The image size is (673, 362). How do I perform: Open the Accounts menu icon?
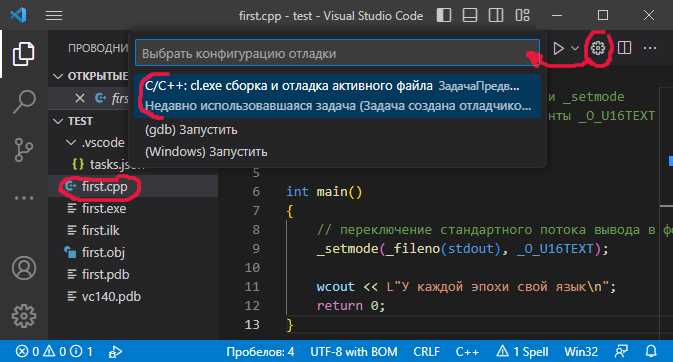[24, 268]
